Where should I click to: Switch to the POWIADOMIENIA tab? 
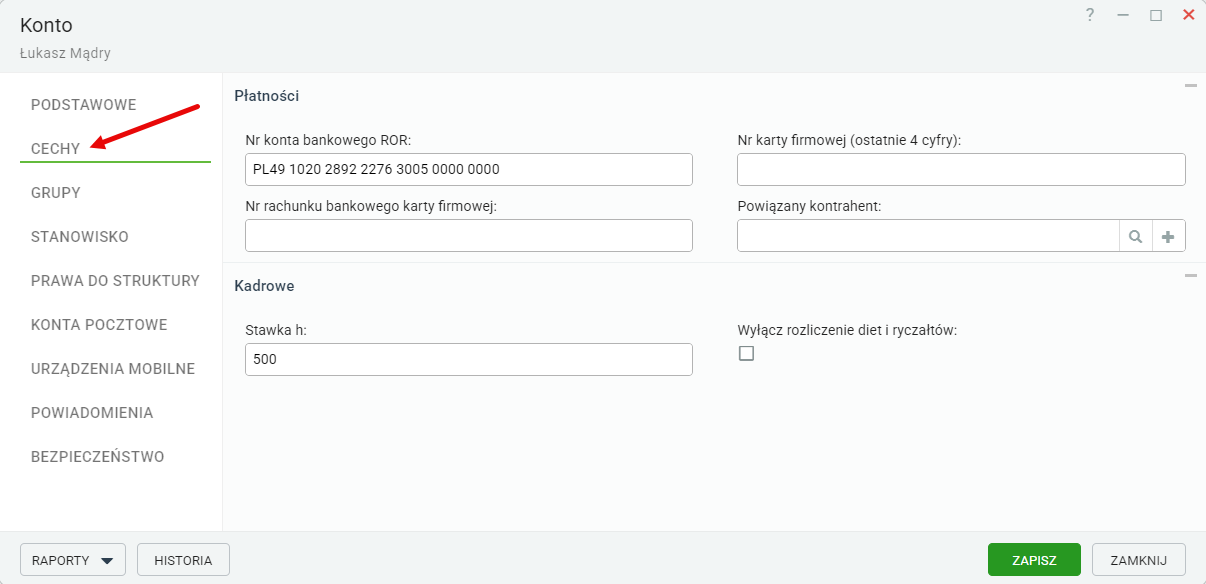pos(92,413)
